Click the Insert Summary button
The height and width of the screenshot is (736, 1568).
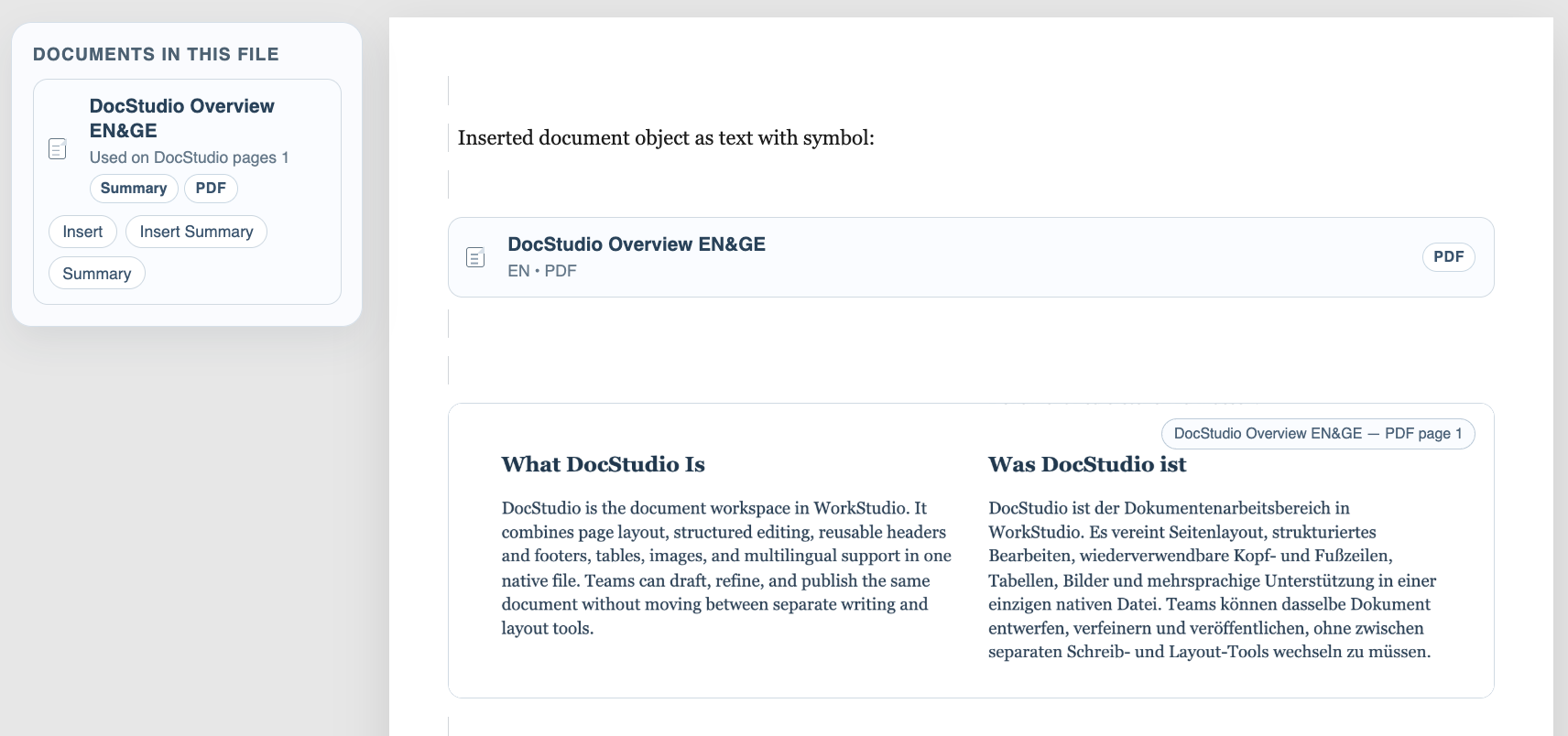196,232
